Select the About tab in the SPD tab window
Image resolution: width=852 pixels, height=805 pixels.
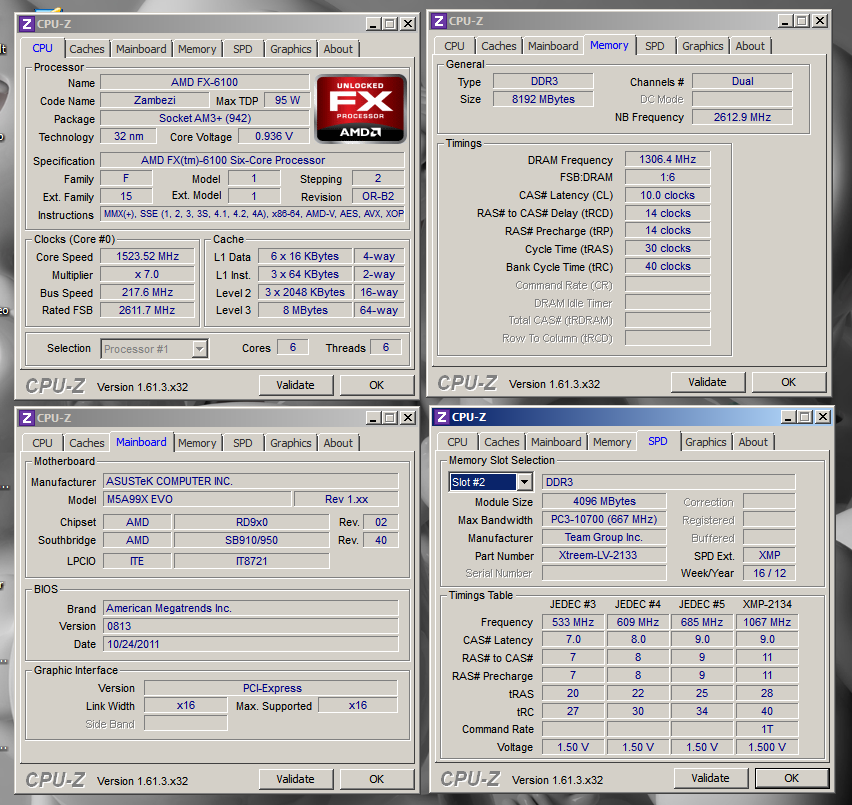[x=753, y=442]
